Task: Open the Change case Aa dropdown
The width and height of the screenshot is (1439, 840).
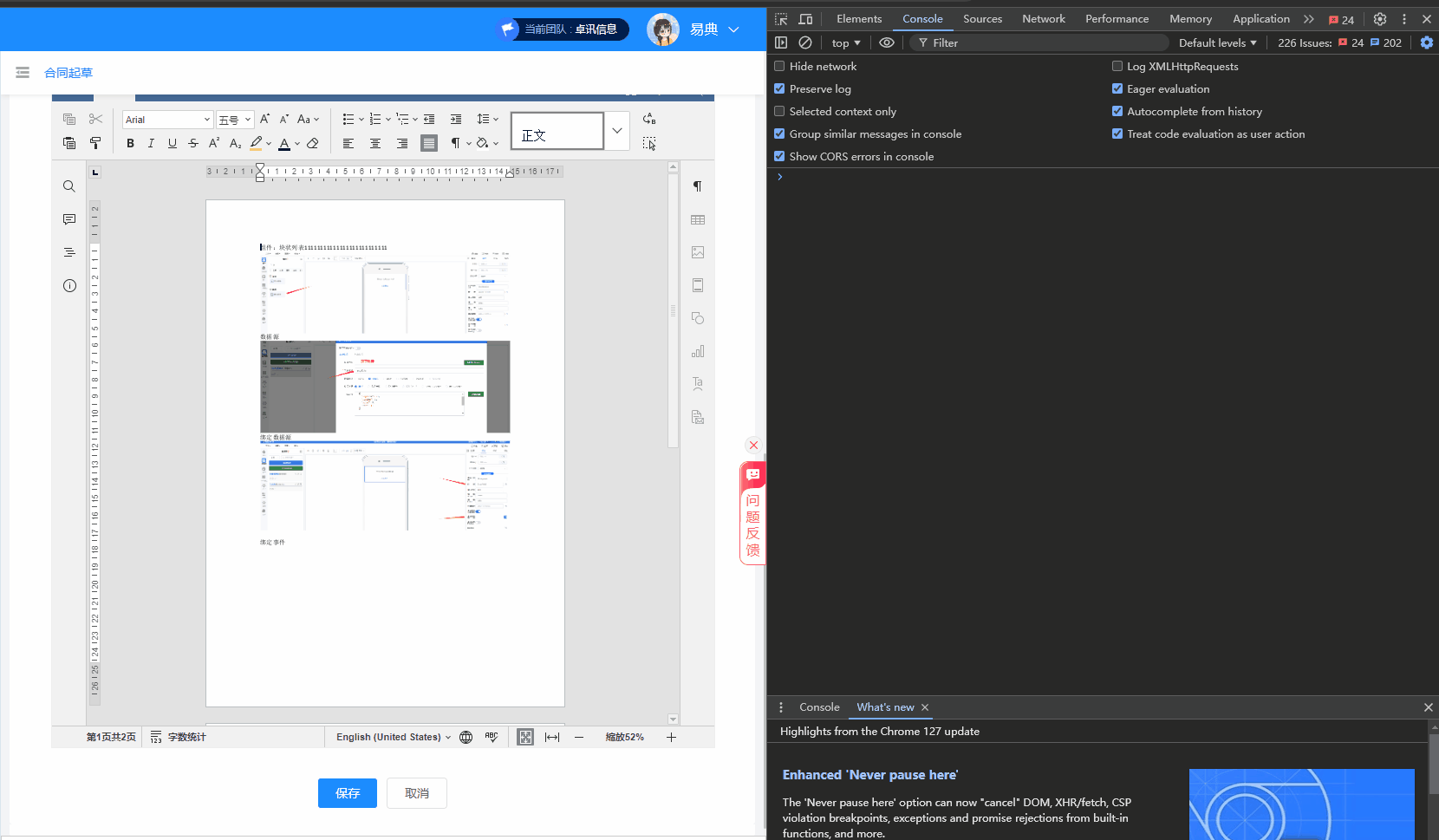Action: coord(308,119)
